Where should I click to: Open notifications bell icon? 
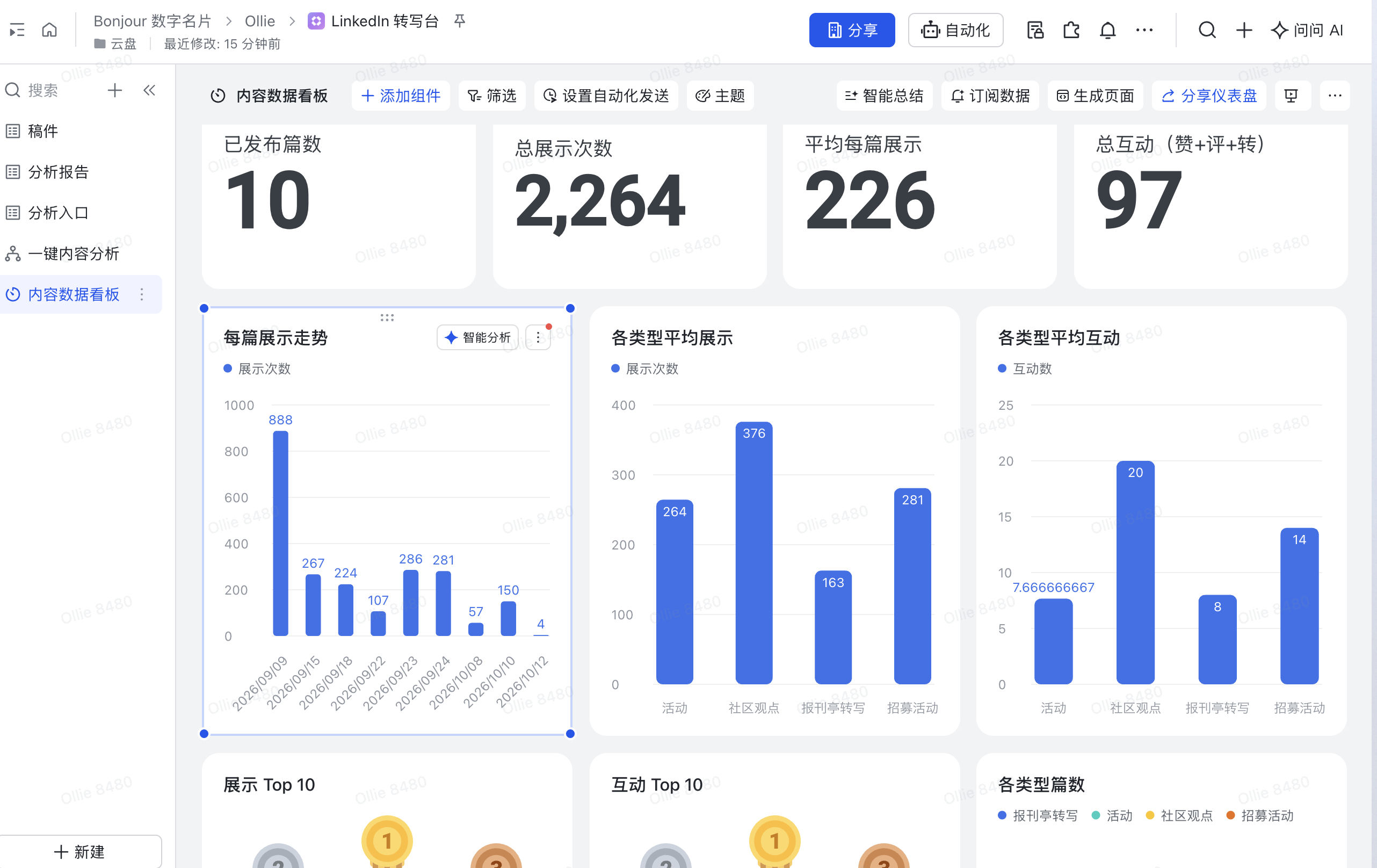click(1107, 30)
